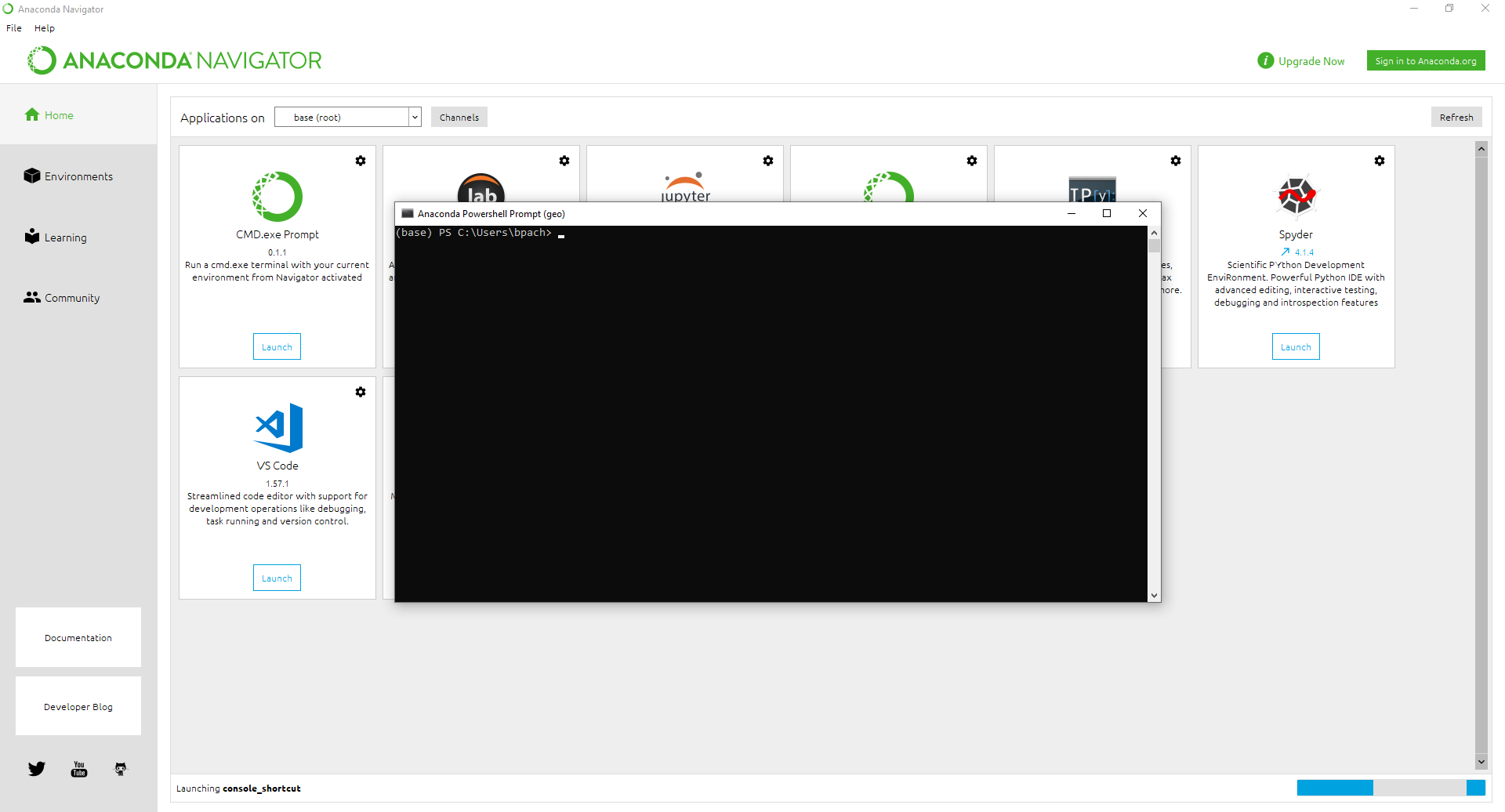Launch VS Code

[x=277, y=578]
